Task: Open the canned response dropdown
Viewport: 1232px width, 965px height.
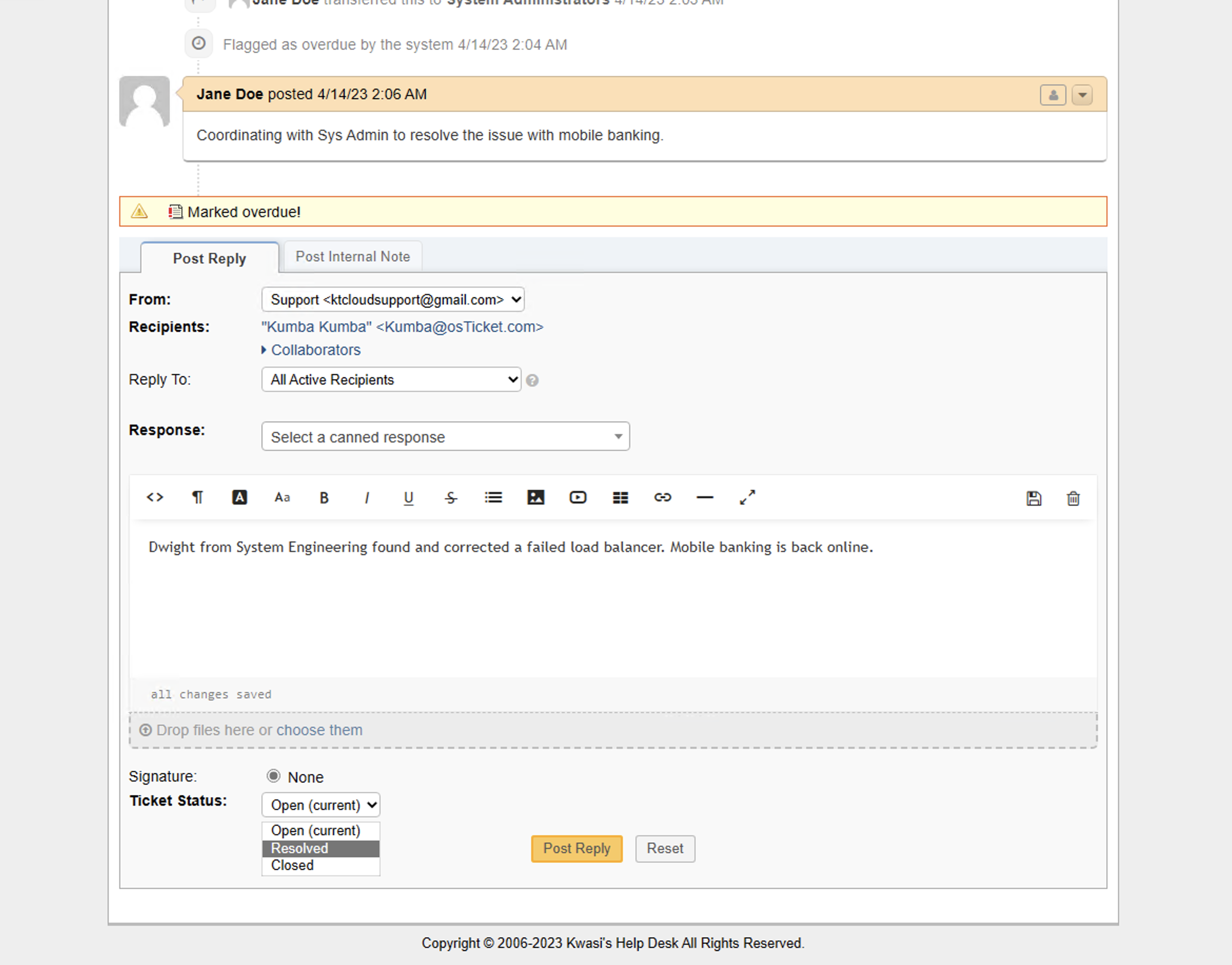Action: pyautogui.click(x=445, y=436)
